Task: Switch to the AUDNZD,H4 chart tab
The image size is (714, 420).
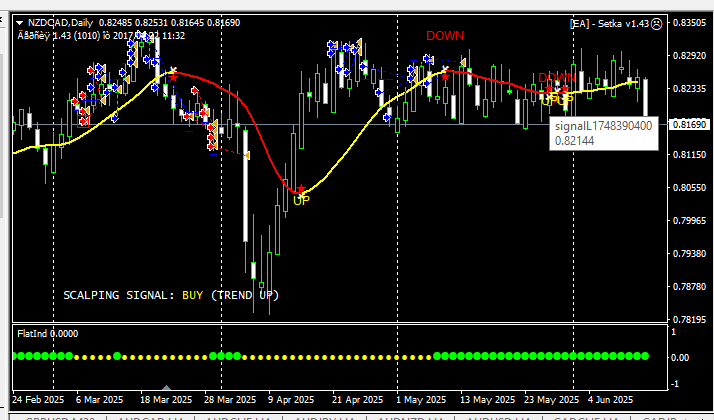Action: 411,417
